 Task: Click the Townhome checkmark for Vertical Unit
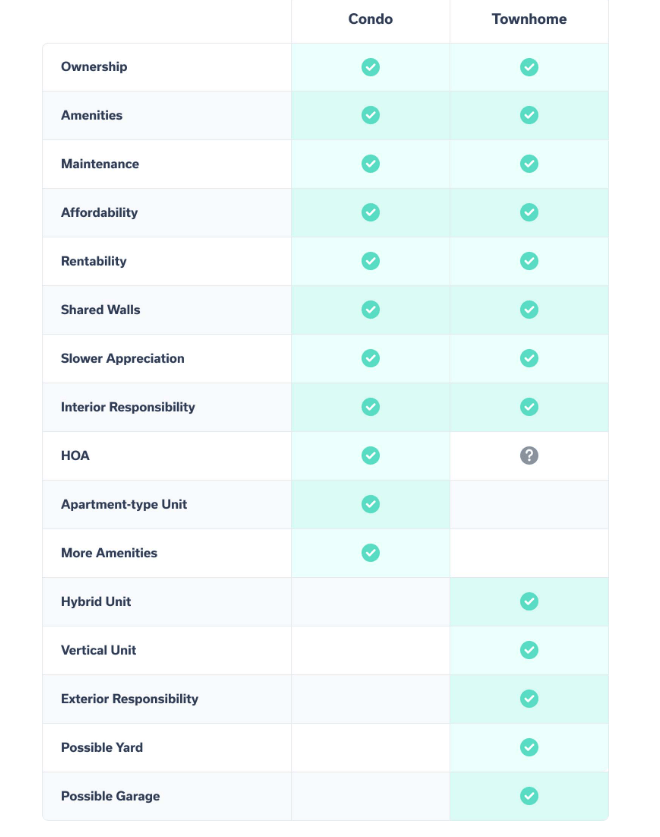(x=529, y=650)
